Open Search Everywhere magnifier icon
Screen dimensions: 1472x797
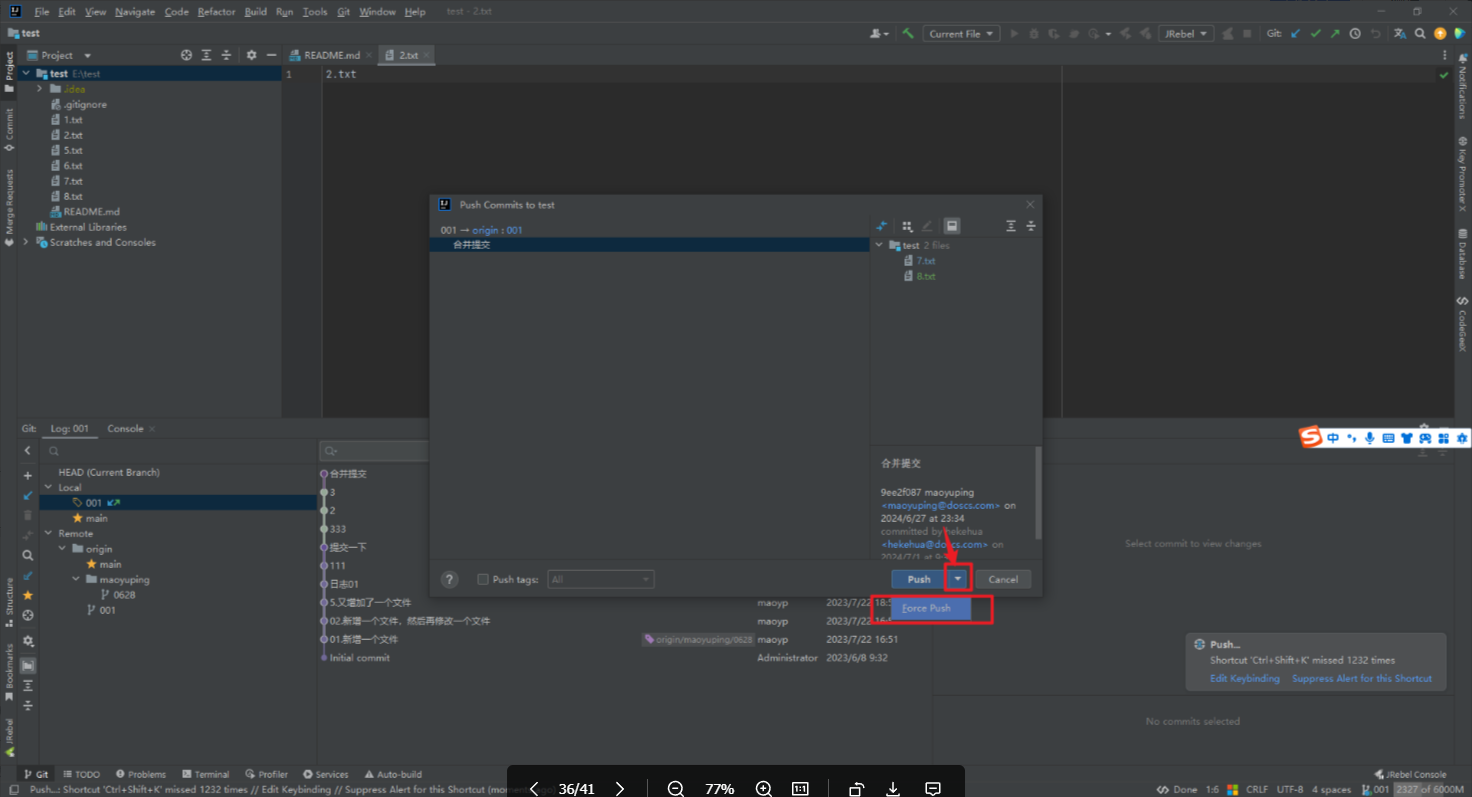tap(1421, 33)
